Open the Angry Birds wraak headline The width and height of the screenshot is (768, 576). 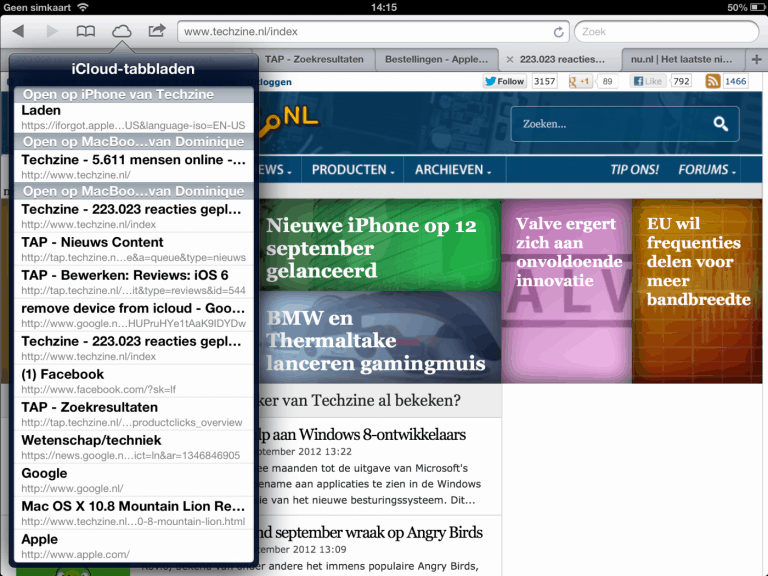click(371, 532)
